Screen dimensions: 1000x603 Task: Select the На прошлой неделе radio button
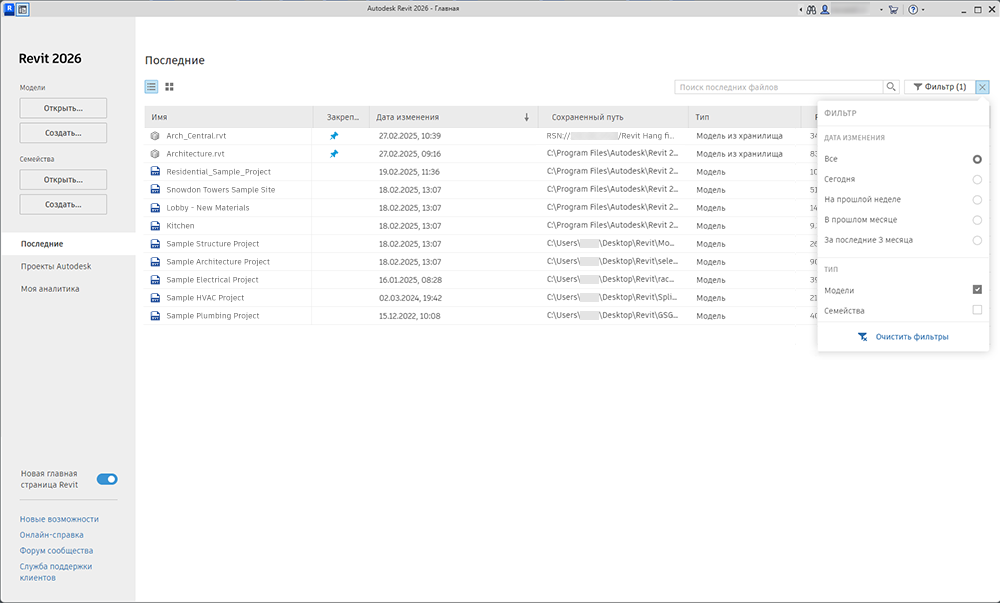point(977,200)
